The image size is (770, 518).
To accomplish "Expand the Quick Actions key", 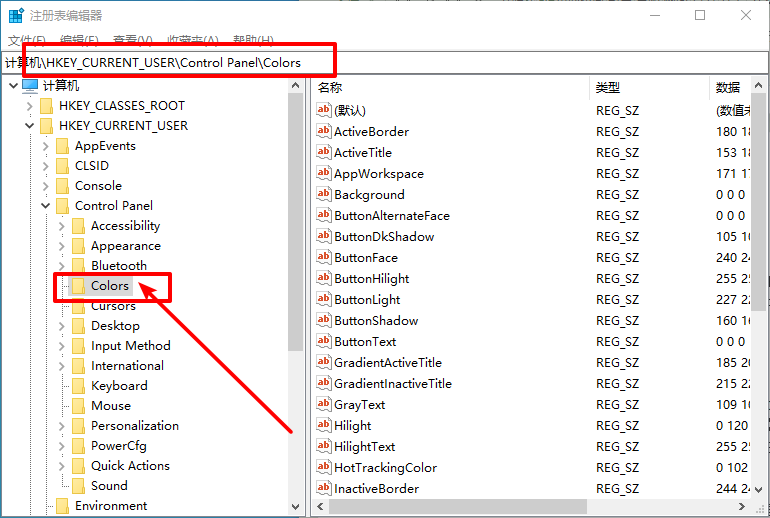I will (61, 466).
